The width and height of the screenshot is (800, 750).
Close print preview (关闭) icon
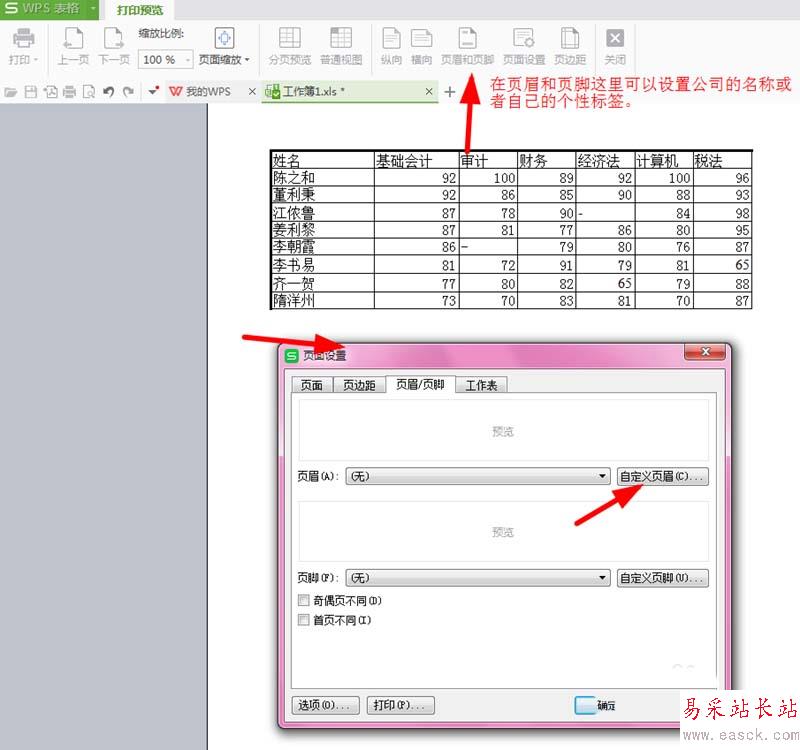615,46
